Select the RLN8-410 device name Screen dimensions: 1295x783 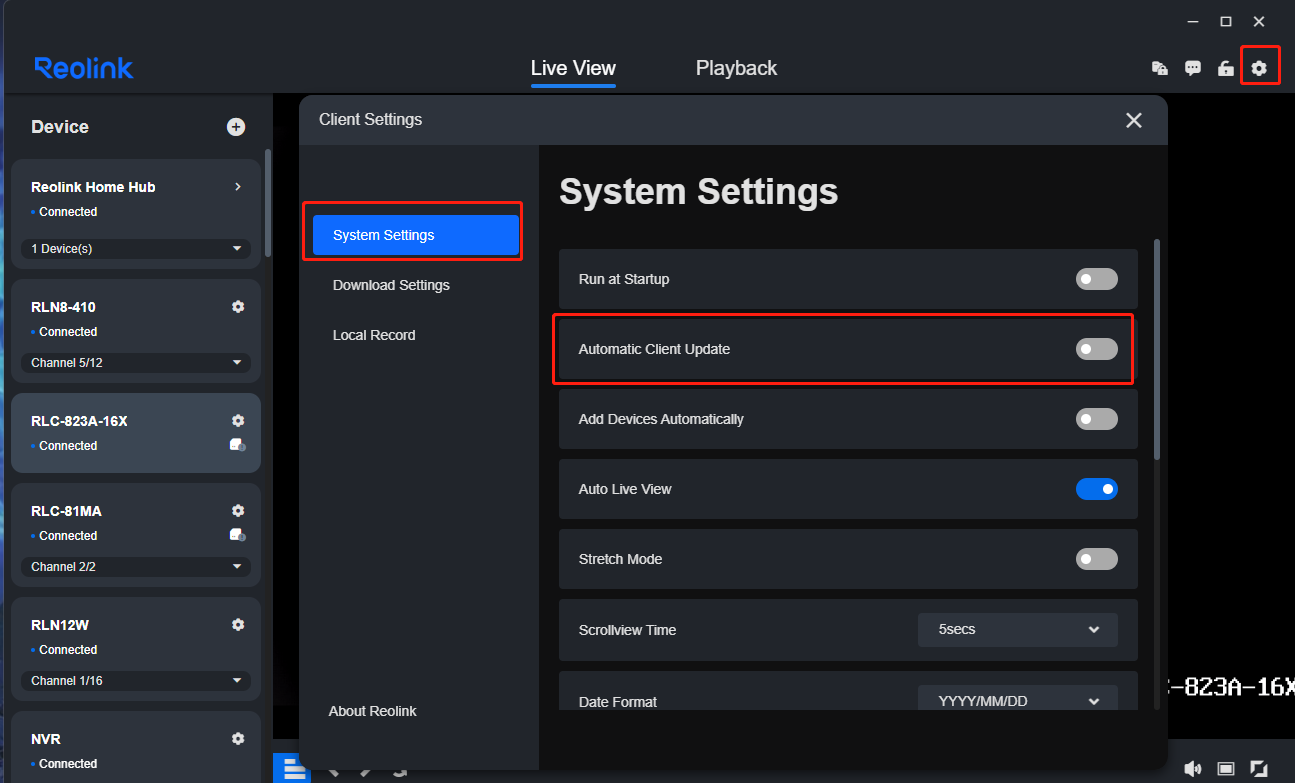(x=63, y=307)
